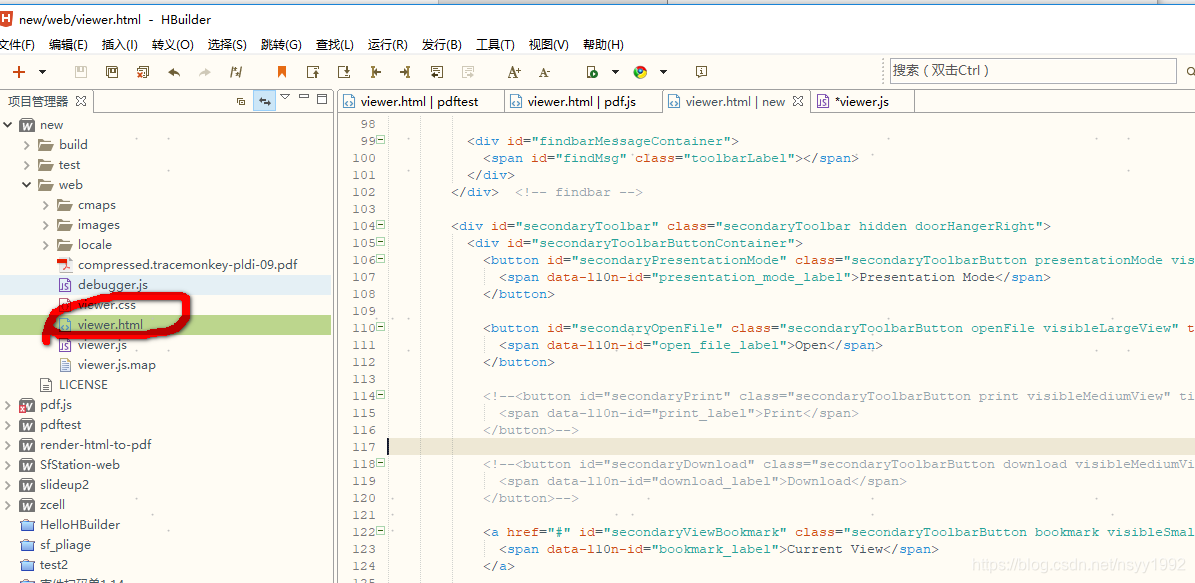1195x583 pixels.
Task: Expand the images folder
Action: pos(46,225)
